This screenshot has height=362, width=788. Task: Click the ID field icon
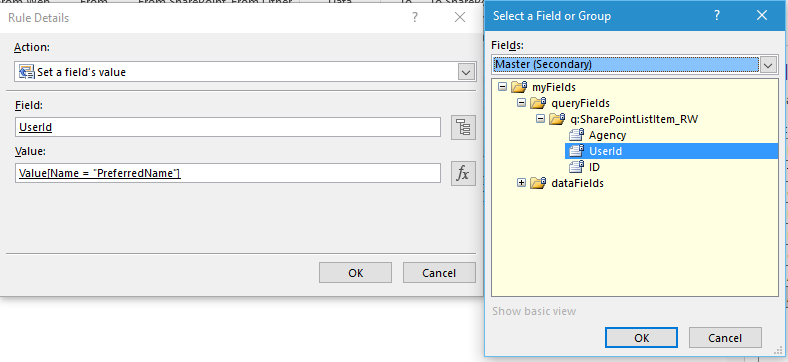click(x=576, y=167)
